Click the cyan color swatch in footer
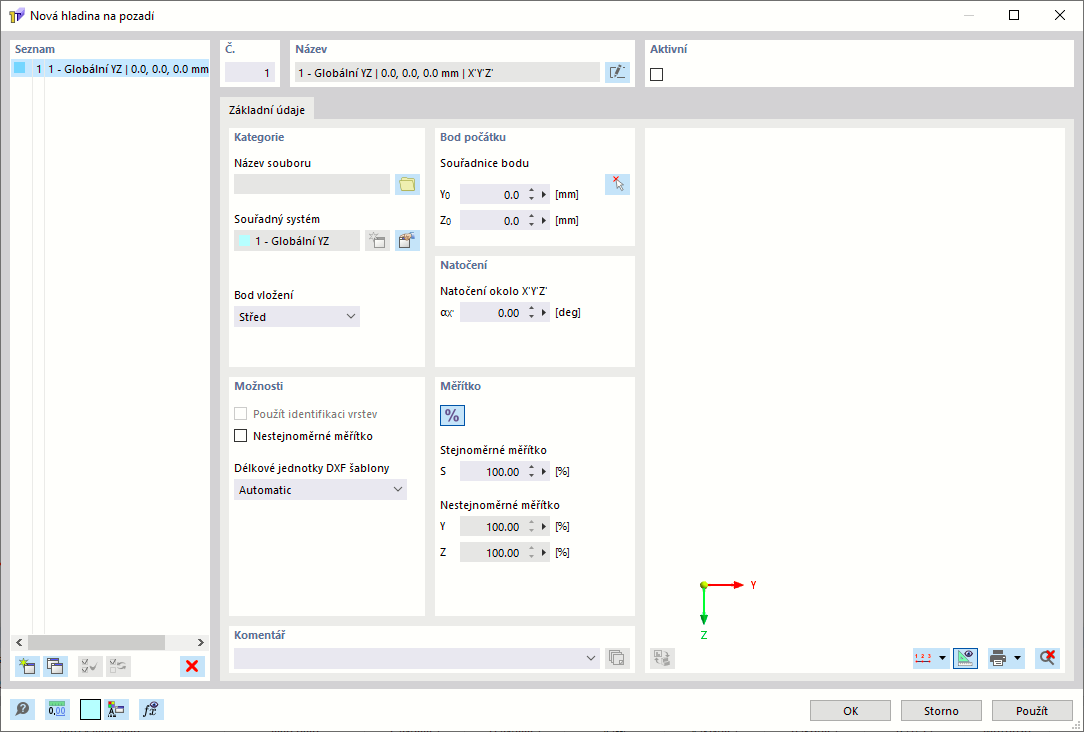This screenshot has width=1084, height=732. pyautogui.click(x=91, y=709)
